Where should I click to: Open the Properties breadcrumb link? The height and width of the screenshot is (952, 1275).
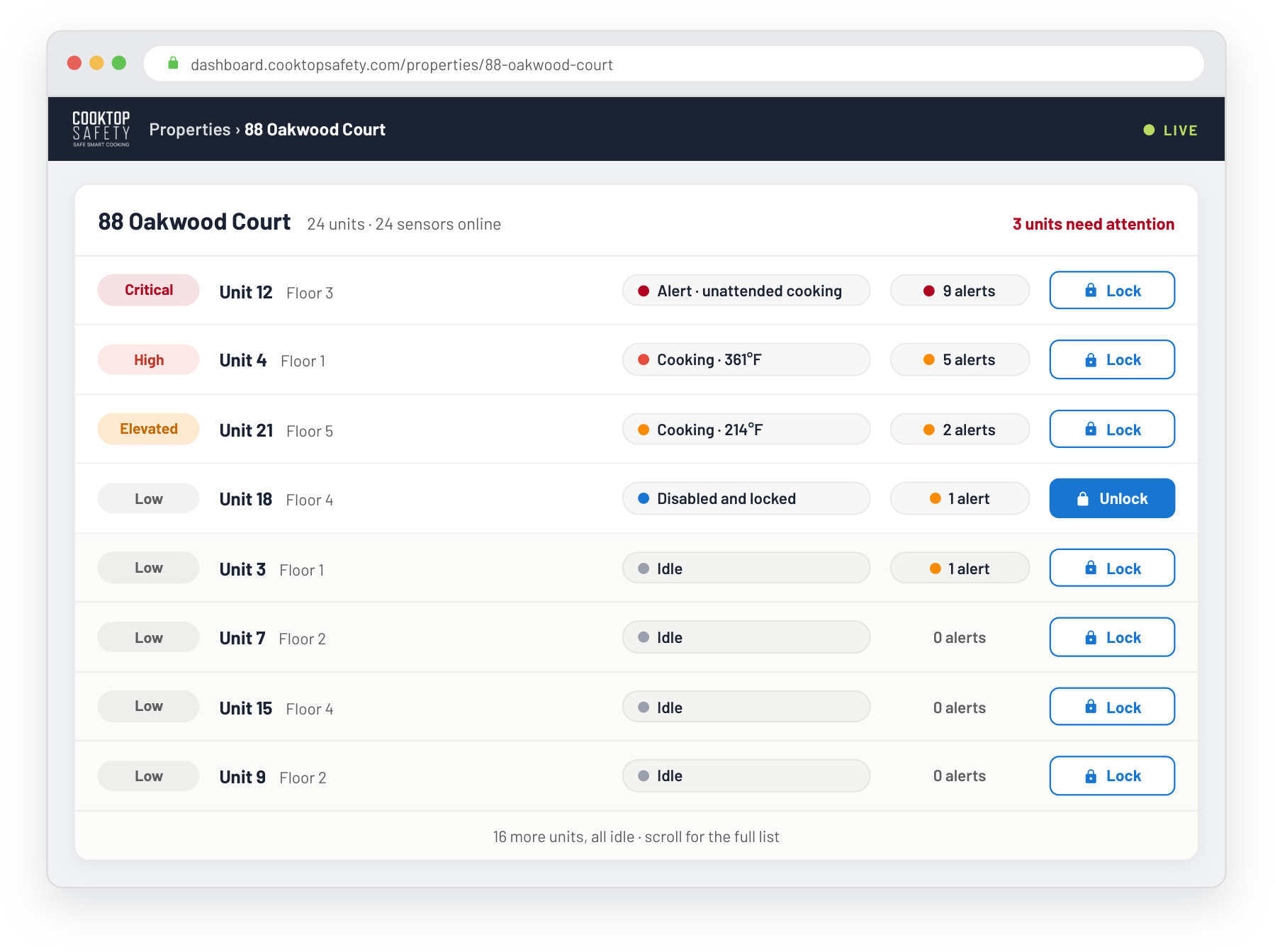coord(189,130)
